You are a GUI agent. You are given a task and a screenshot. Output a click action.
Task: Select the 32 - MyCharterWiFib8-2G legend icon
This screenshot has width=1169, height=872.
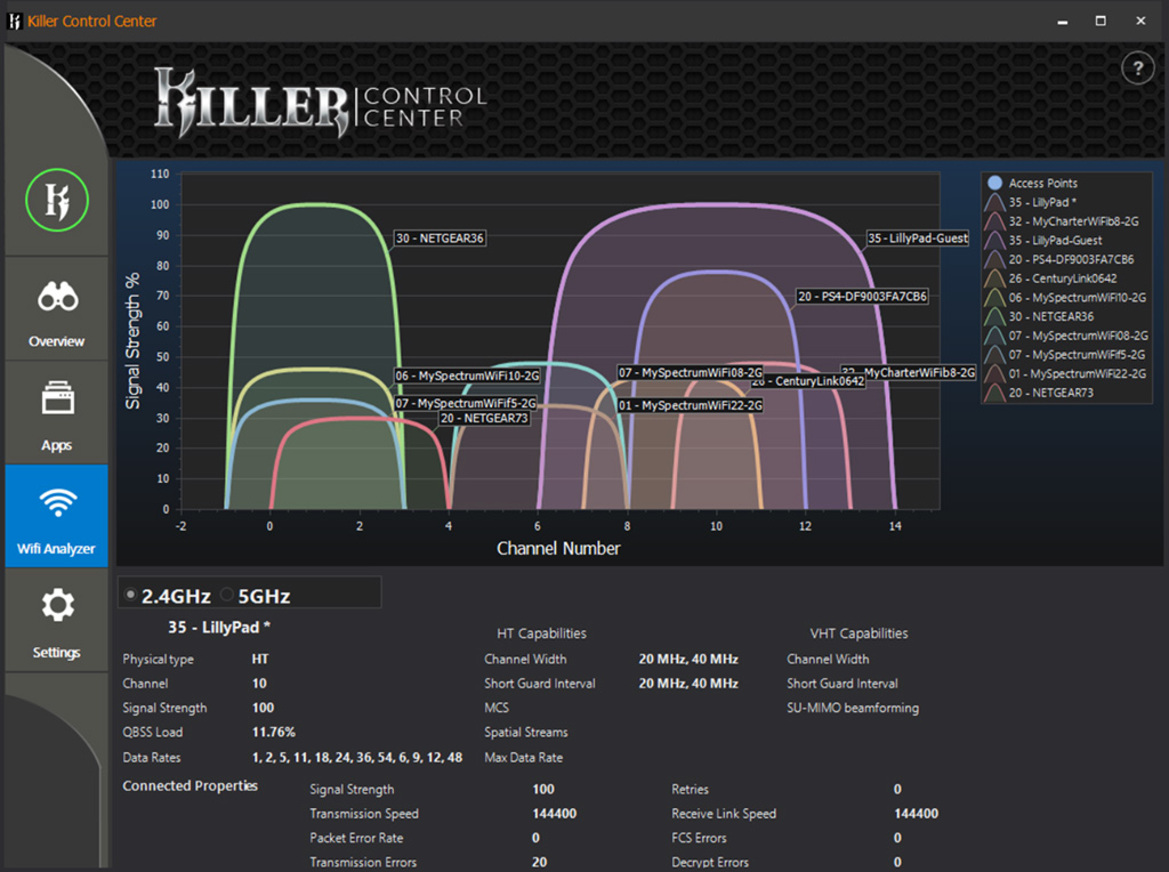(x=995, y=221)
